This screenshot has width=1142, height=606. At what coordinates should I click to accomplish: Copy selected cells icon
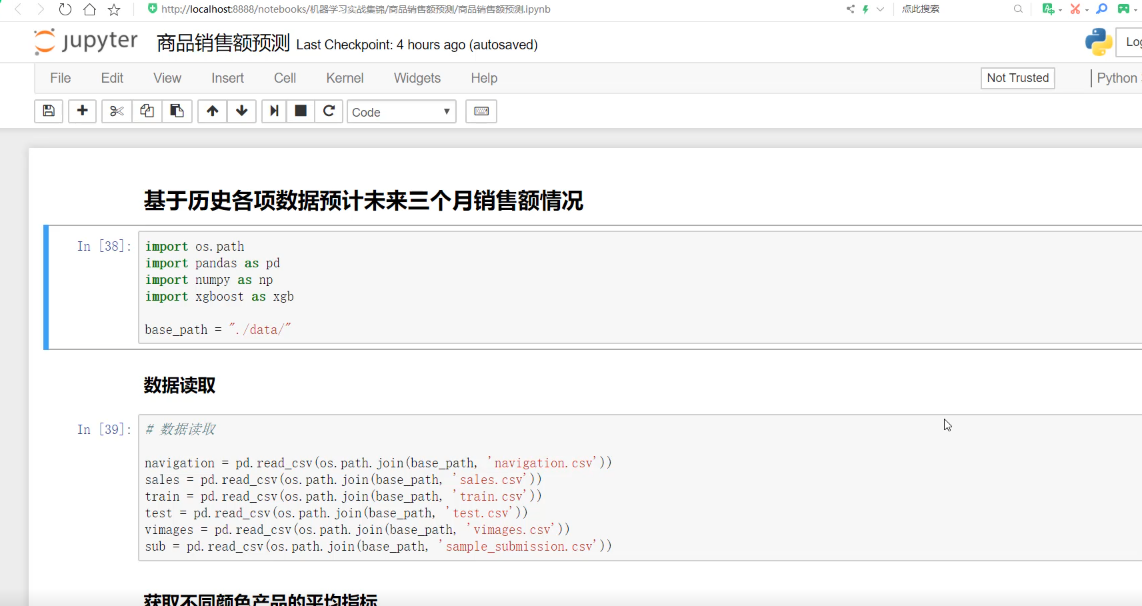[147, 111]
